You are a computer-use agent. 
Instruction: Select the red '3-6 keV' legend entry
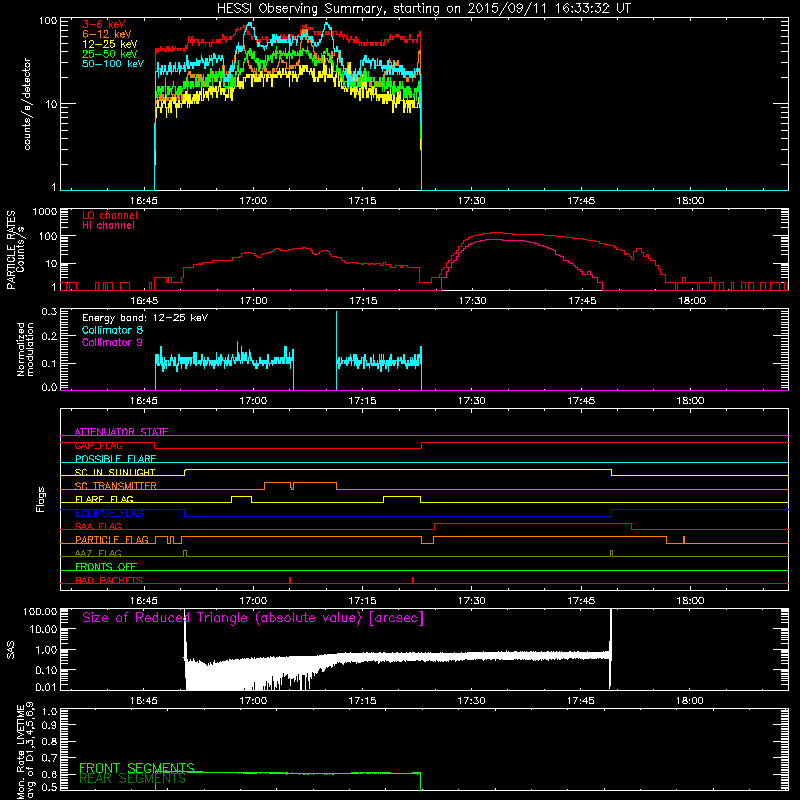(x=104, y=24)
